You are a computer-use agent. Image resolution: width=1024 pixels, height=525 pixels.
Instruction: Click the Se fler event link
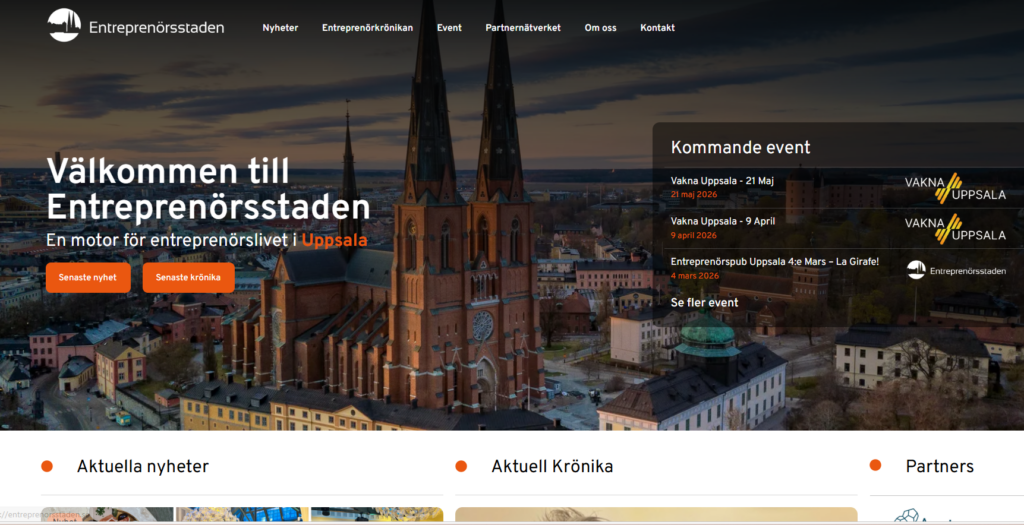[x=704, y=302]
